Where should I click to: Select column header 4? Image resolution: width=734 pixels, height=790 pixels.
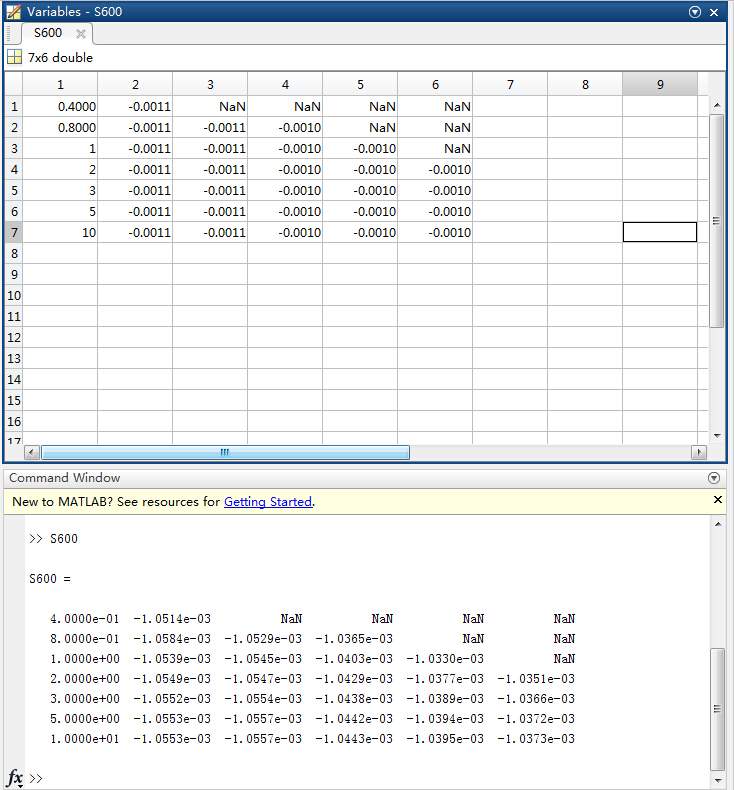[285, 85]
